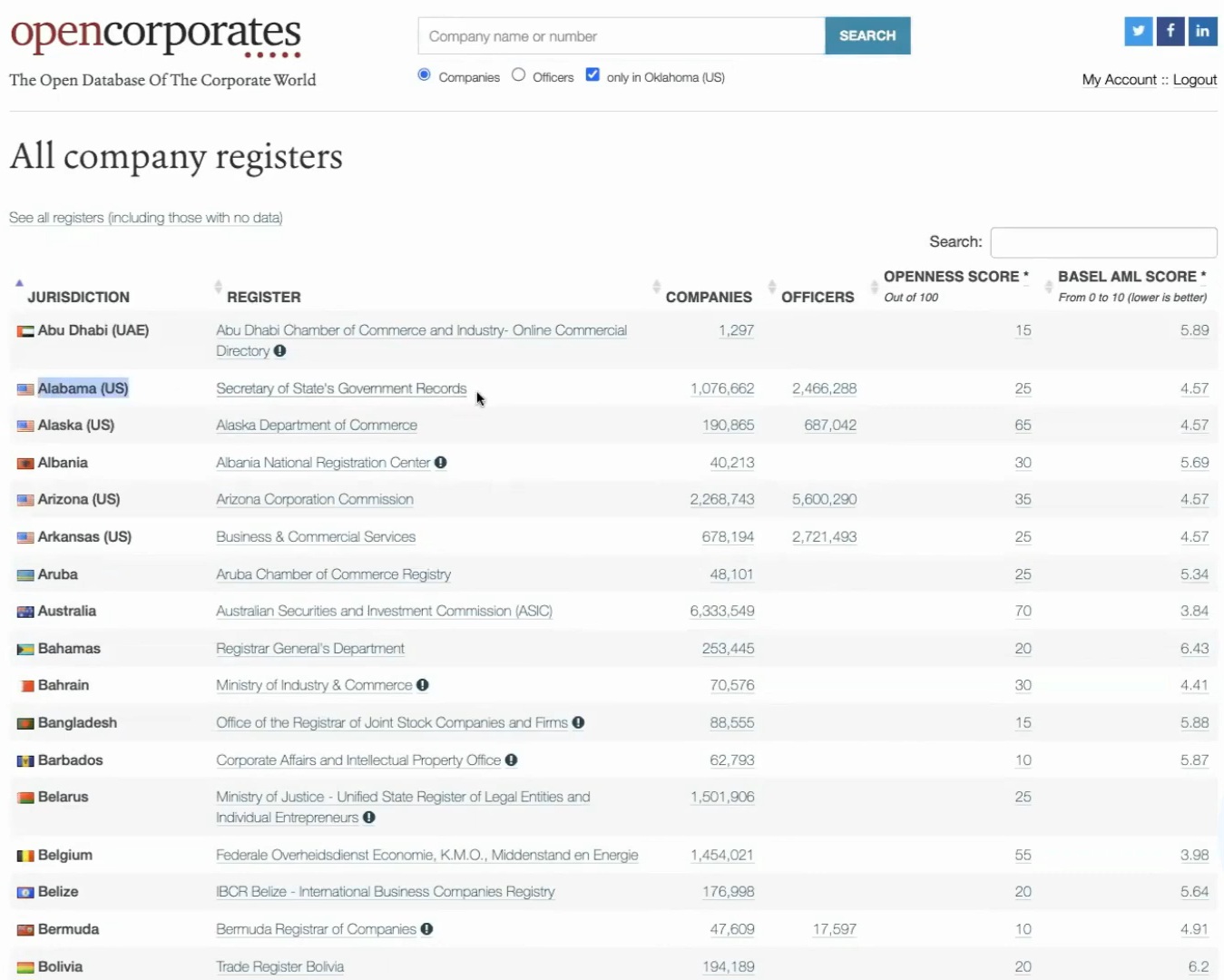Image resolution: width=1224 pixels, height=980 pixels.
Task: Sort table by Officers column arrows
Action: [772, 287]
